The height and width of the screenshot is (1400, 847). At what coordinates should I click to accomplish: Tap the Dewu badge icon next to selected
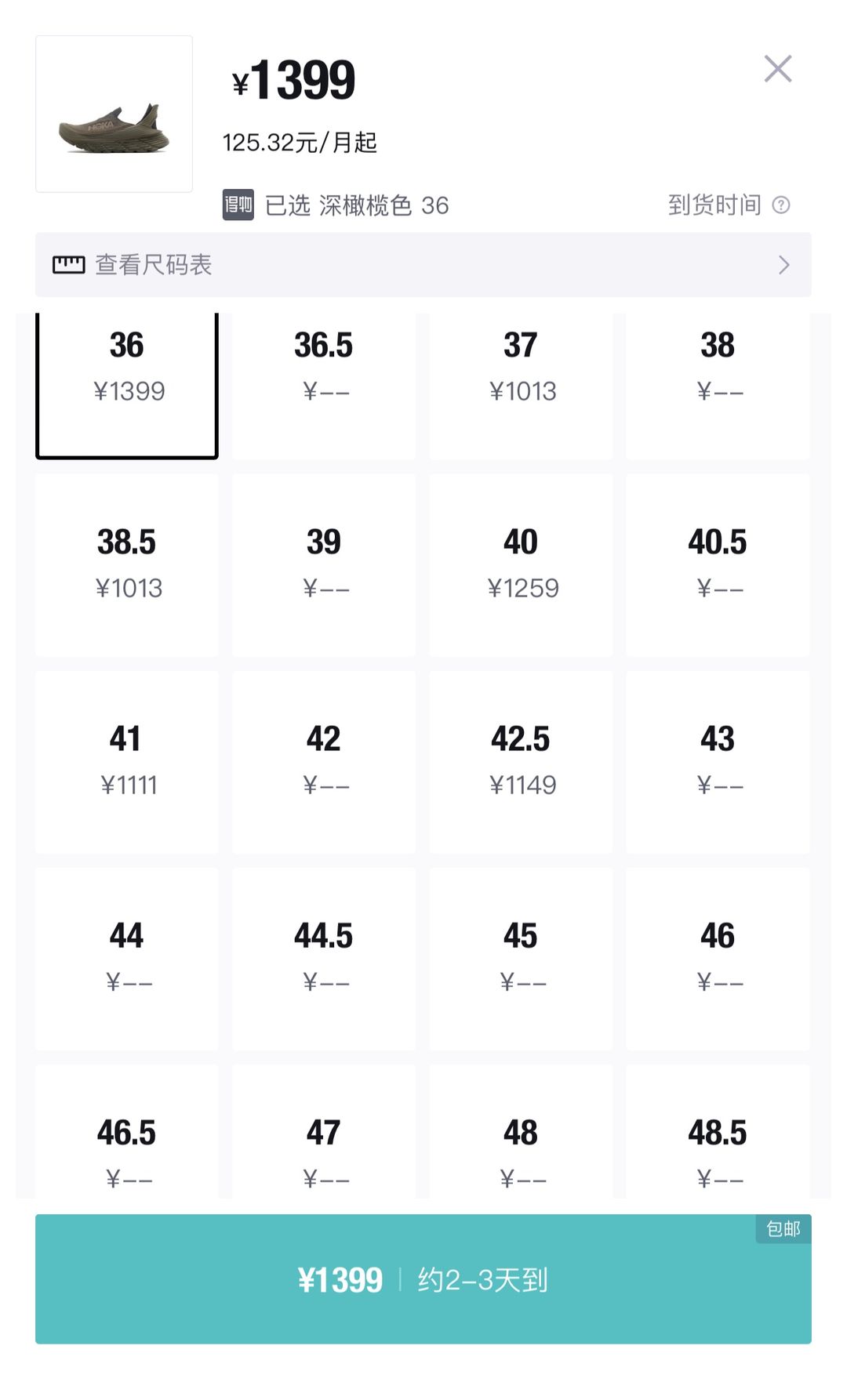[238, 205]
